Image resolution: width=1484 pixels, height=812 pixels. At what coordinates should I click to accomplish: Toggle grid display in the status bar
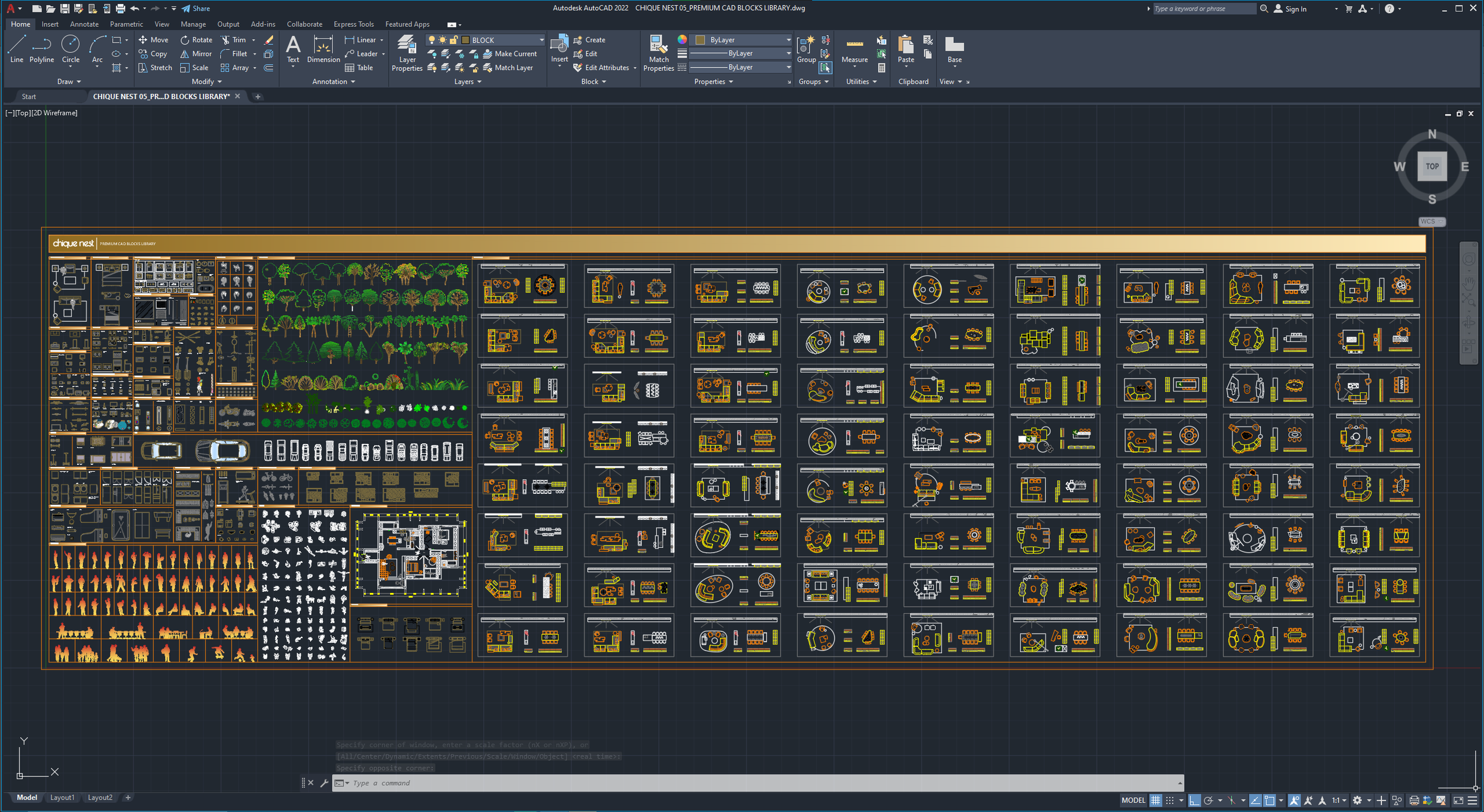tap(1155, 800)
